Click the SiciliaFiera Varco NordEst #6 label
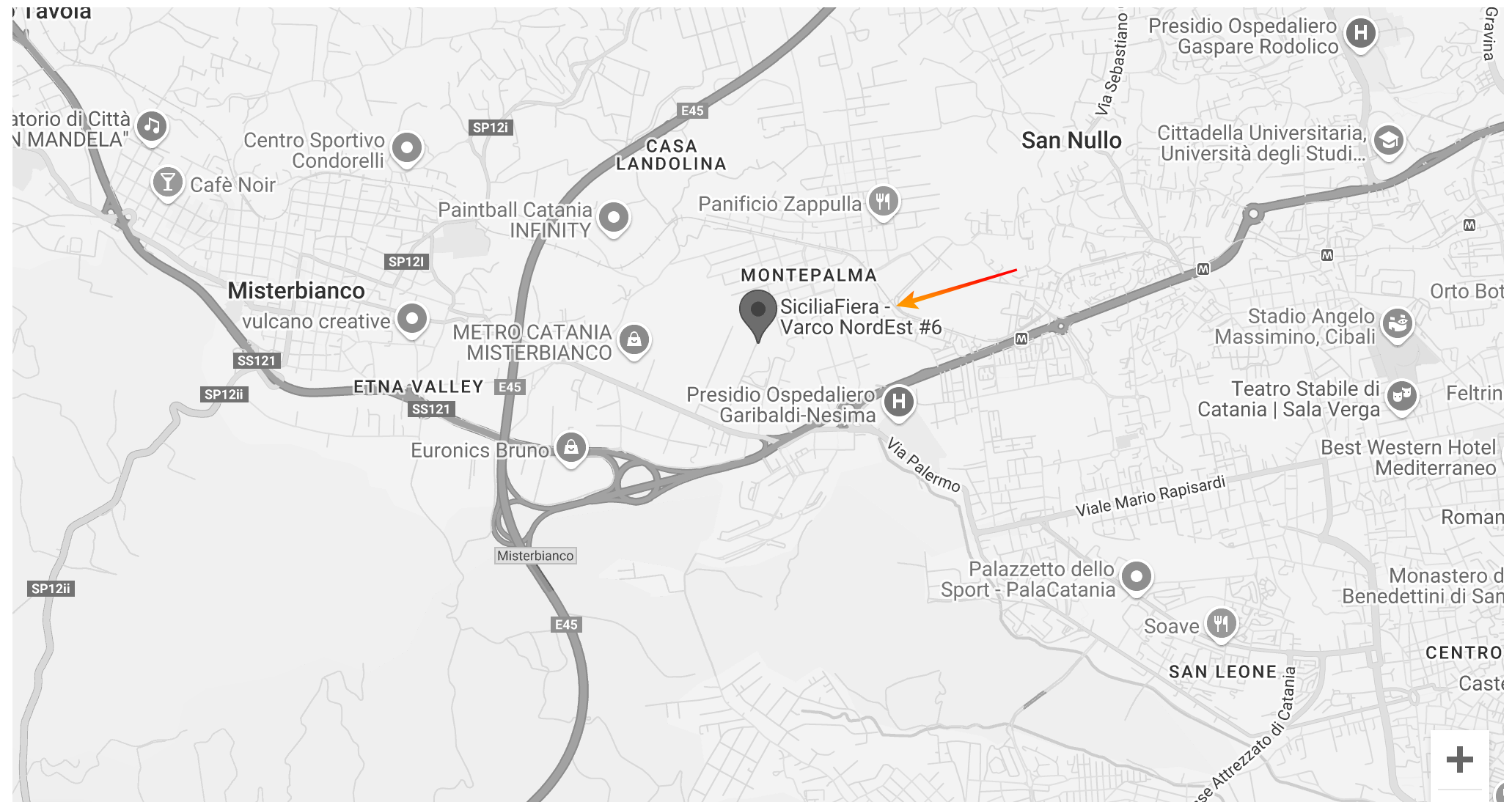 pyautogui.click(x=861, y=317)
